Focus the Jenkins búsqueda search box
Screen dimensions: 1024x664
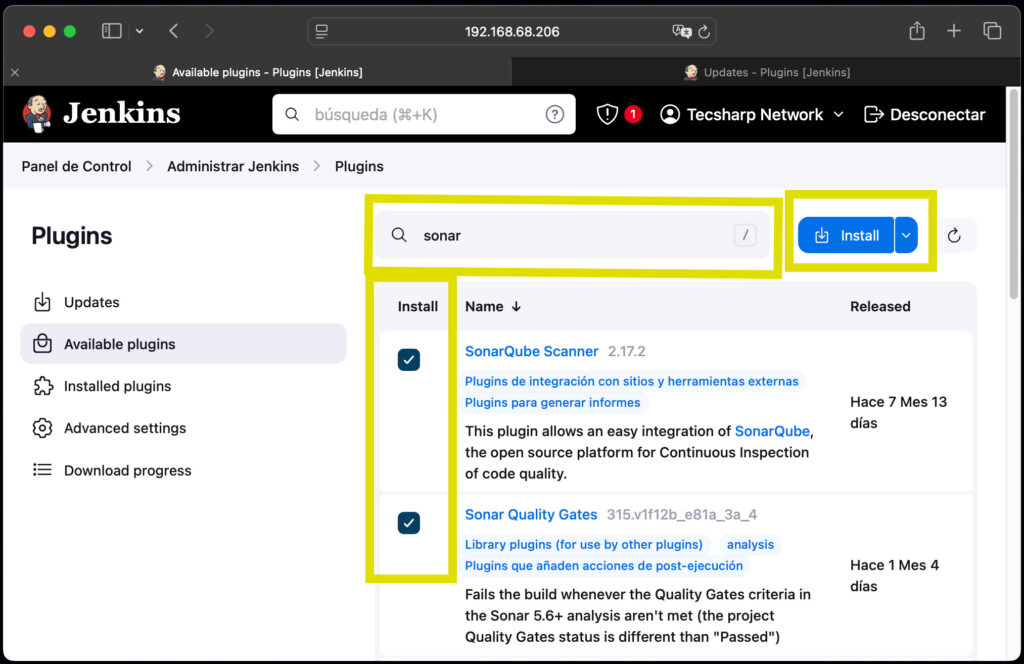coord(424,114)
